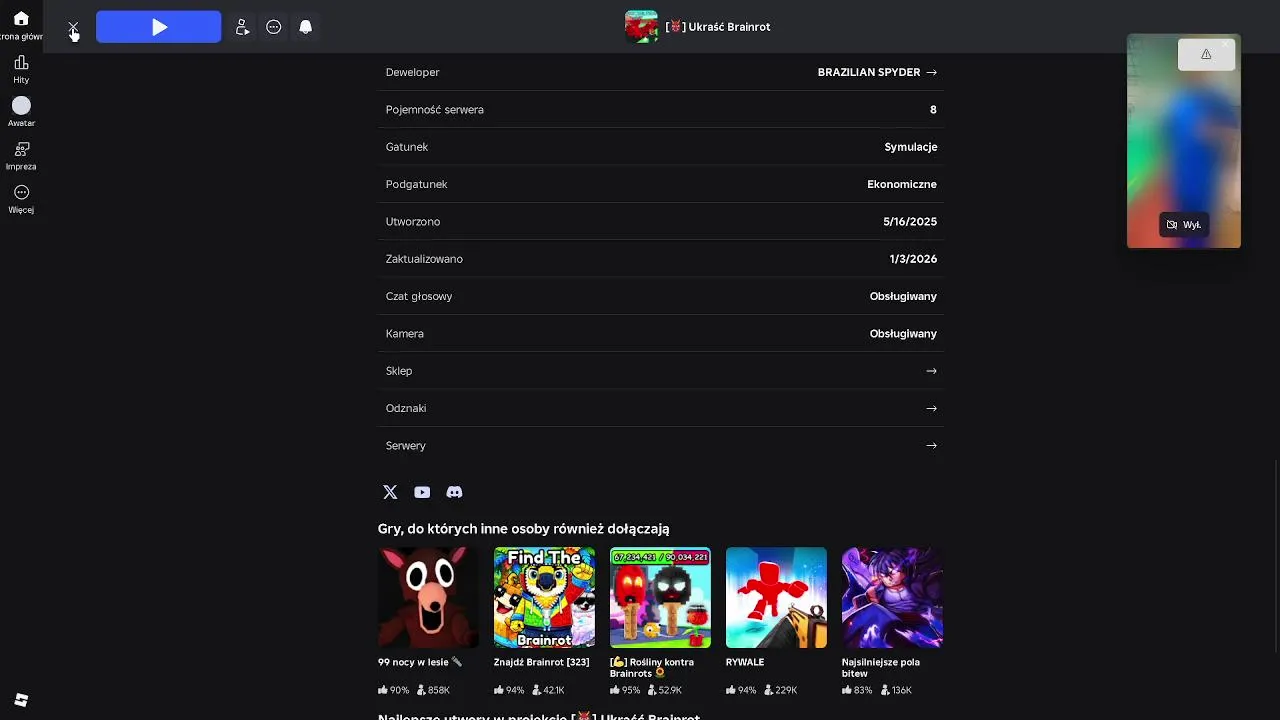Open the Serwery row arrow
The height and width of the screenshot is (720, 1280).
coord(931,446)
